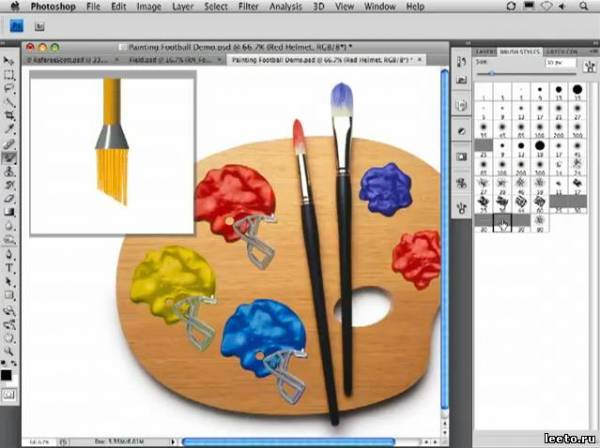The height and width of the screenshot is (448, 600).
Task: Select the Clone Stamp tool
Action: pyautogui.click(x=8, y=171)
